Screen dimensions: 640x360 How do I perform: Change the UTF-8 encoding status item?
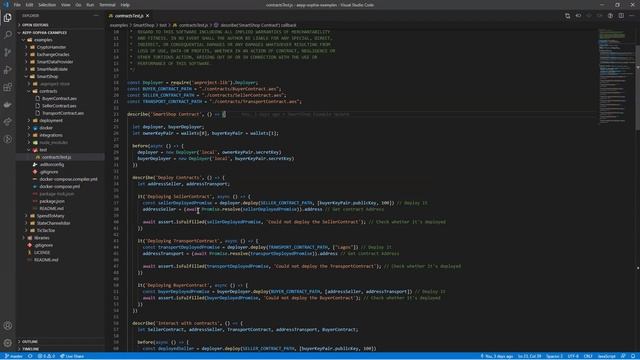click(x=573, y=356)
